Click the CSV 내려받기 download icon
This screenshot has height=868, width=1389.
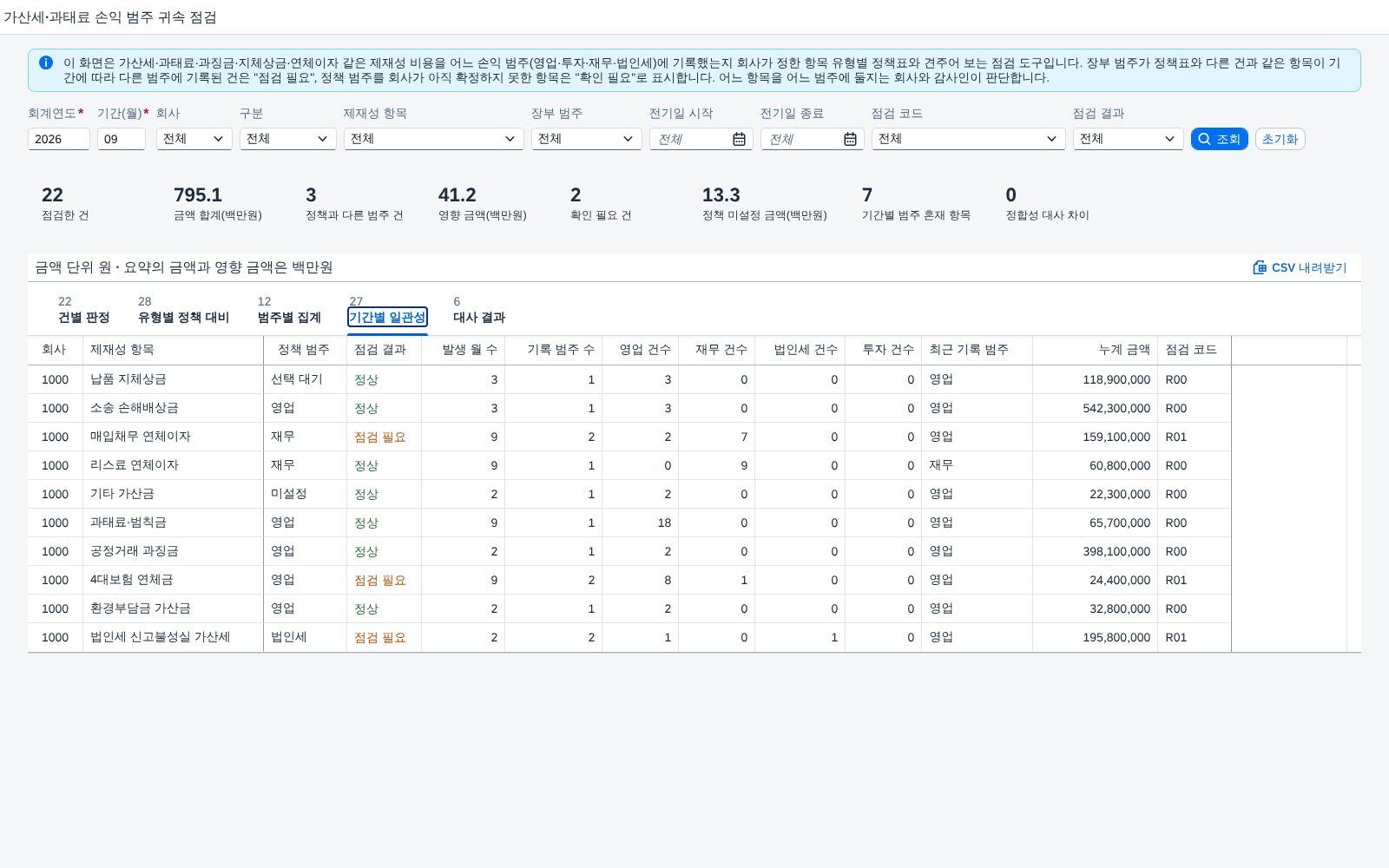coord(1260,267)
